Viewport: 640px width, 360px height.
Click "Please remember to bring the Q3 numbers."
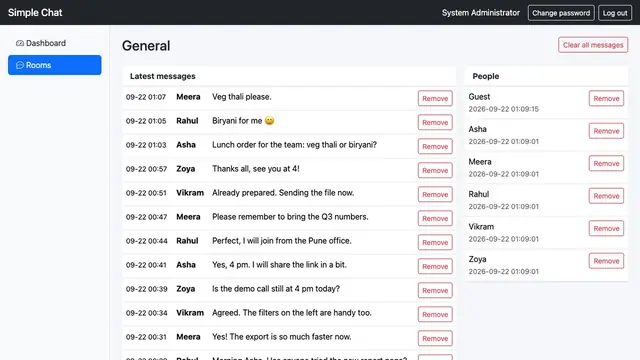(290, 217)
